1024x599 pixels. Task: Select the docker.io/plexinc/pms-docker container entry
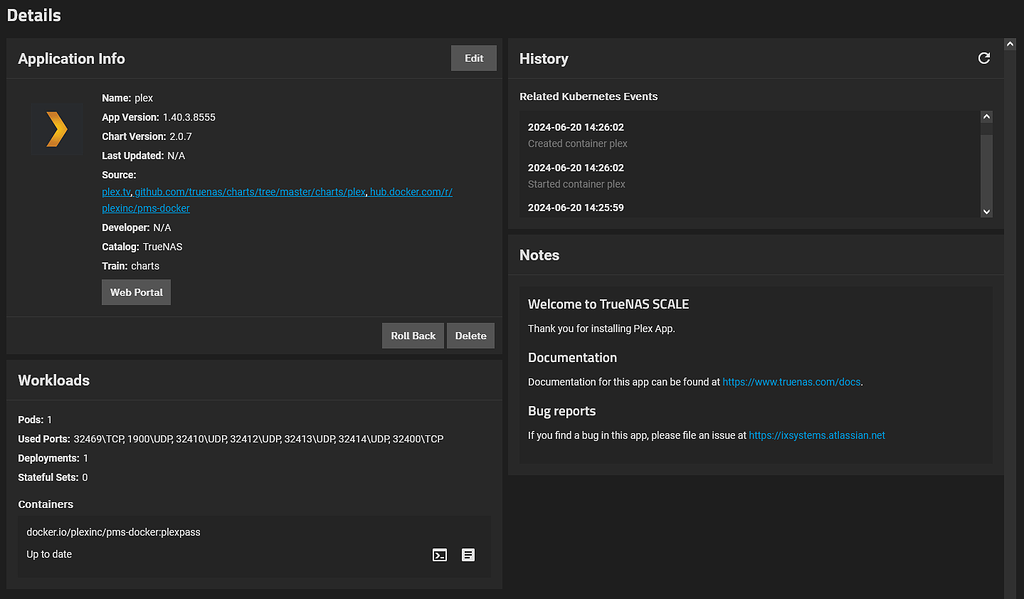[x=111, y=532]
